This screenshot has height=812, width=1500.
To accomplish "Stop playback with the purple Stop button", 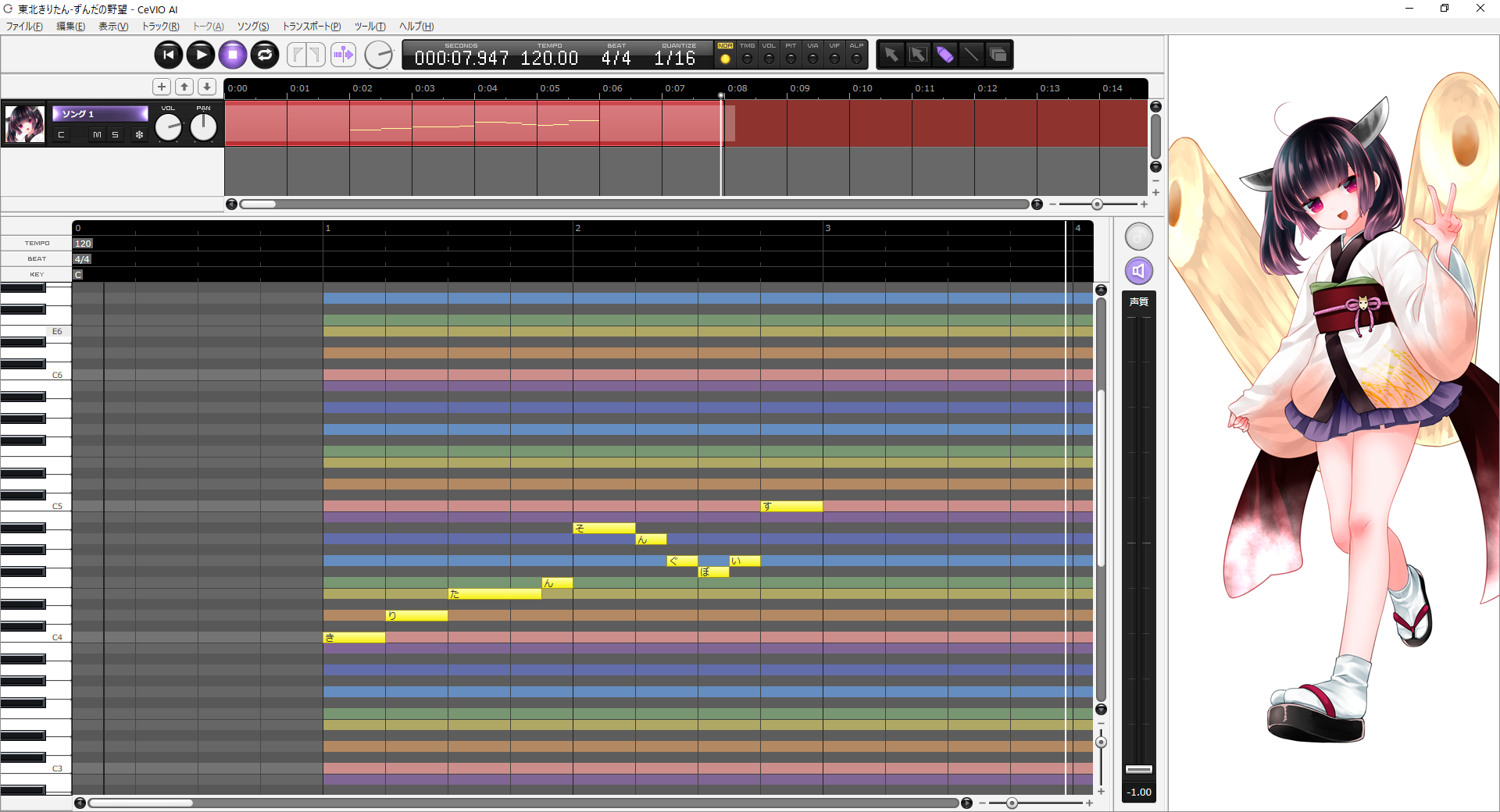I will [x=233, y=55].
